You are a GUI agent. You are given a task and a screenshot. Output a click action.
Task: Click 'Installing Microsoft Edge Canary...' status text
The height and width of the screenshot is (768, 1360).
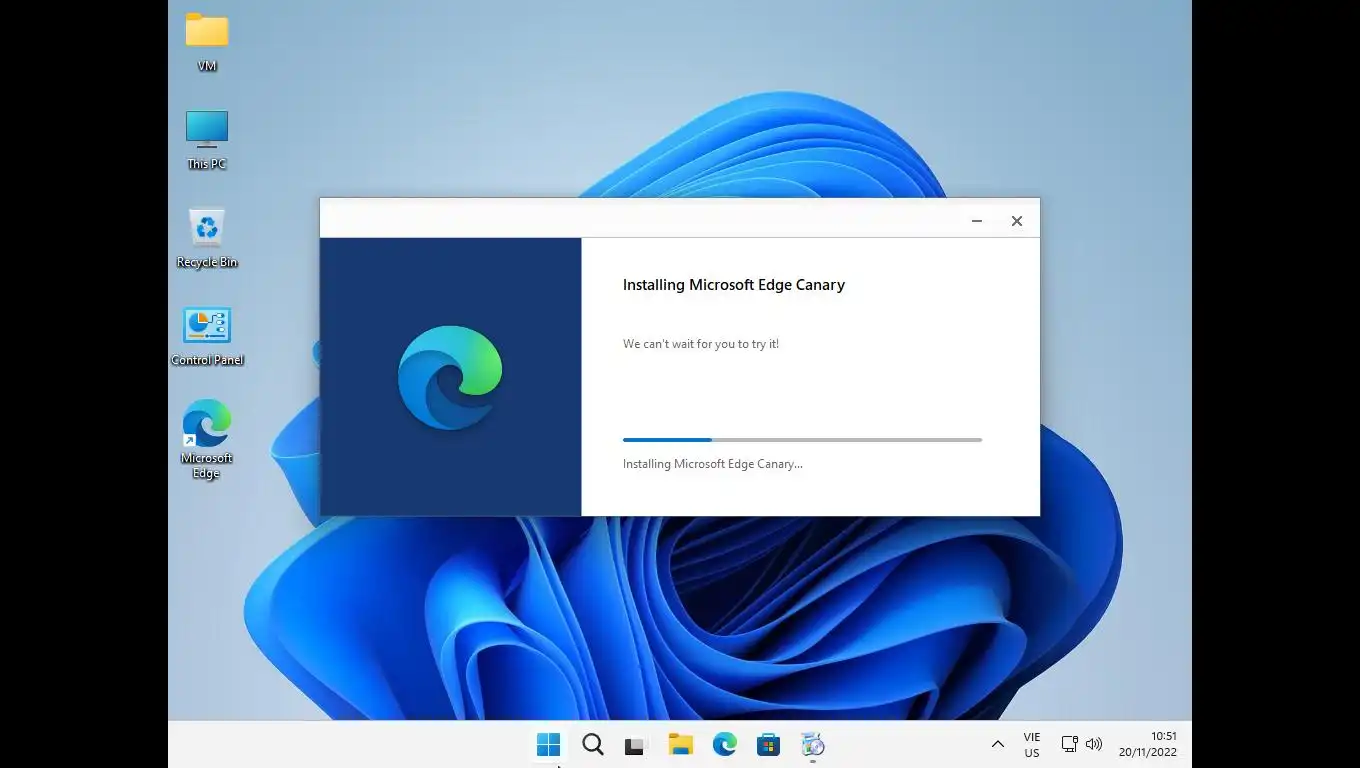pyautogui.click(x=713, y=464)
